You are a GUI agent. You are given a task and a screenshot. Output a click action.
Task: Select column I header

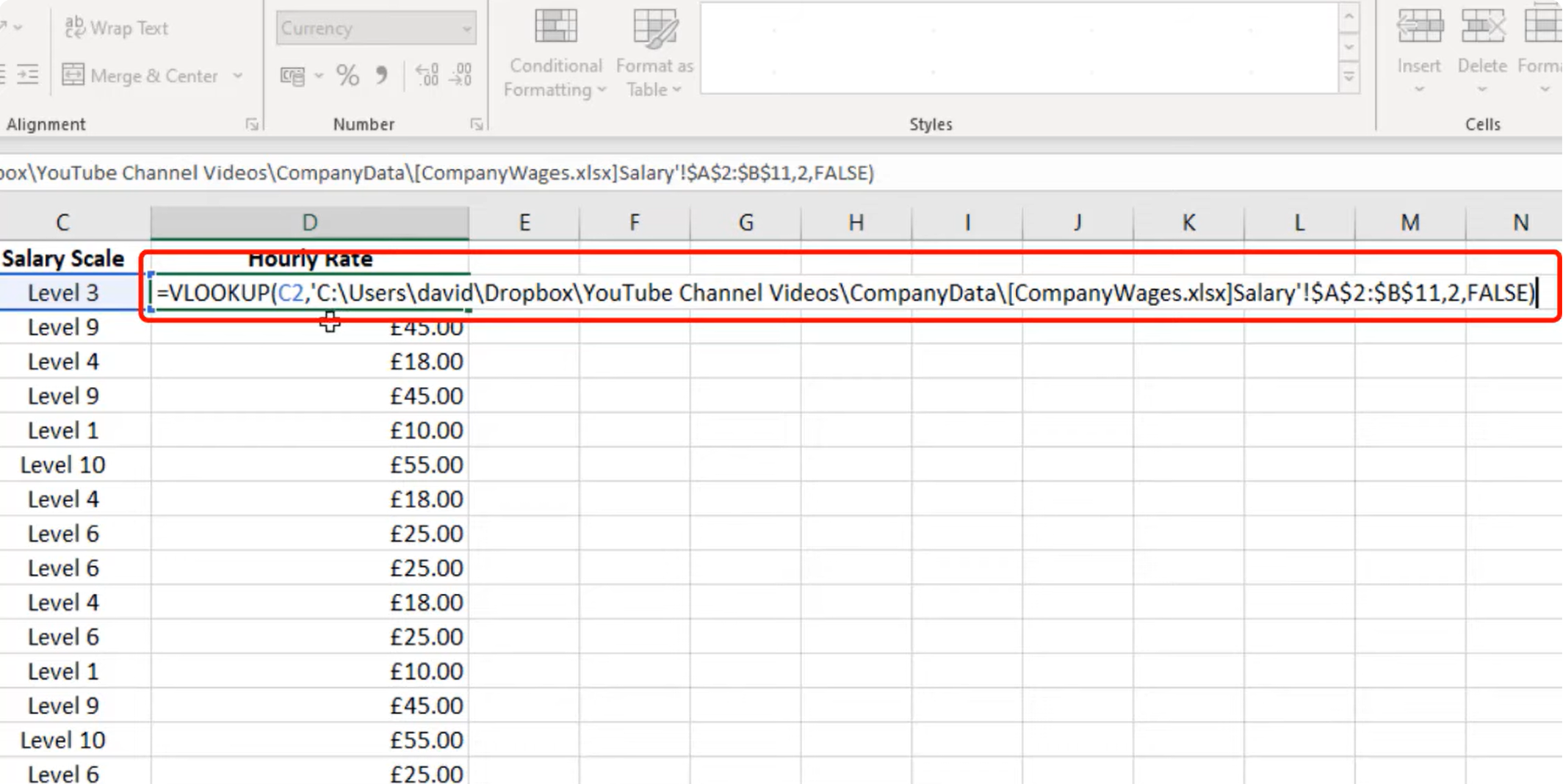967,222
